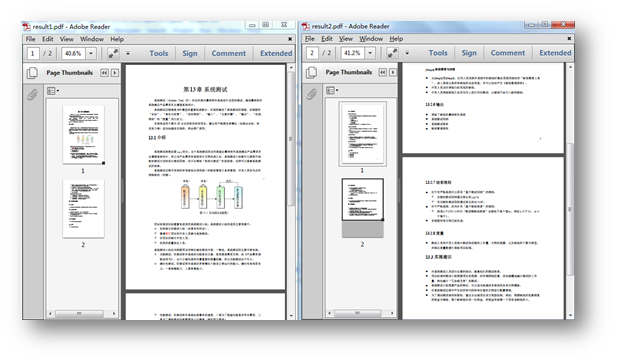Open the View menu in result1.pdf
Image resolution: width=617 pixels, height=362 pixels.
[67, 39]
